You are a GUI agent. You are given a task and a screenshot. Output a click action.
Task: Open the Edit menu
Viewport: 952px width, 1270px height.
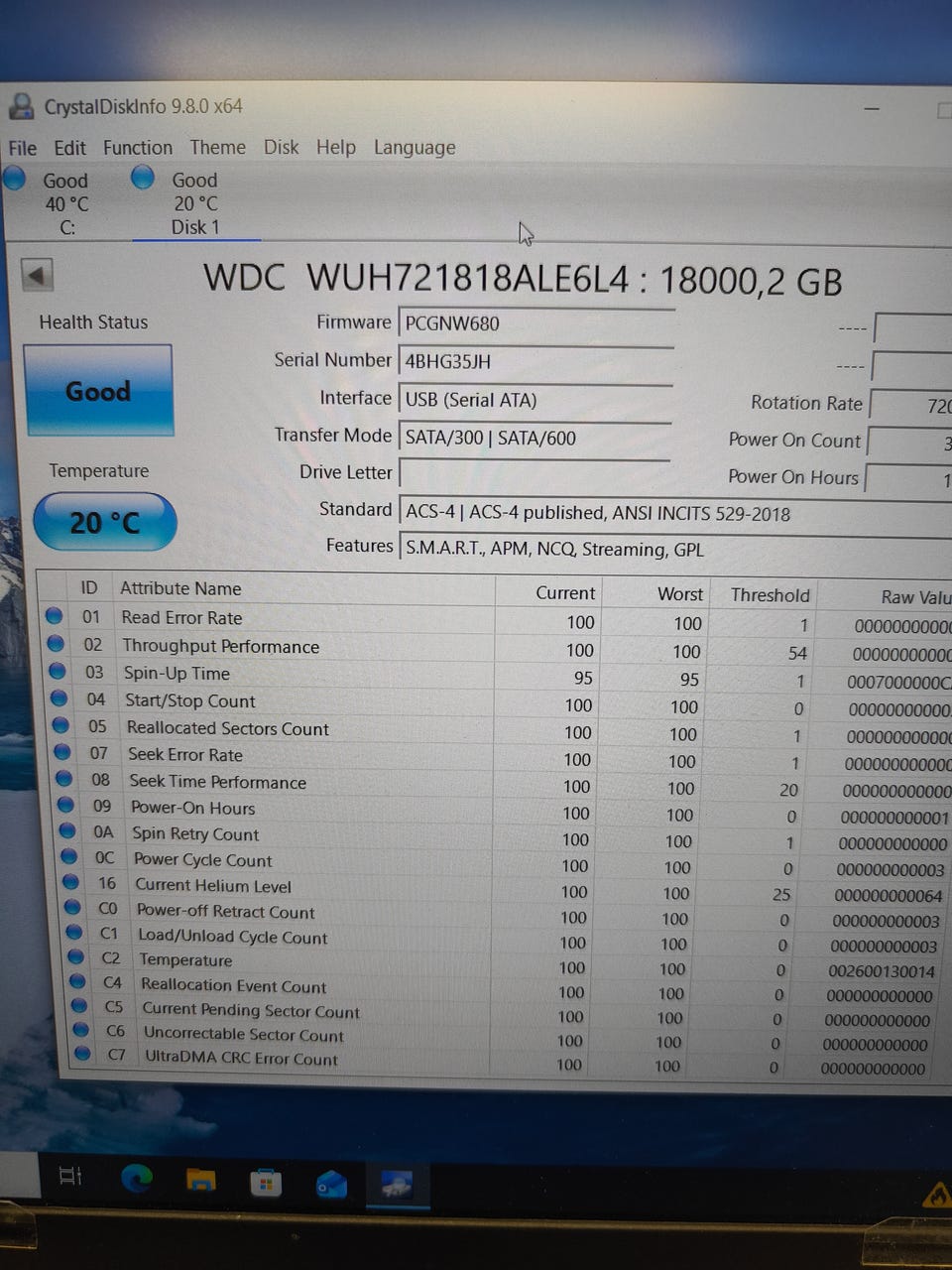pos(69,148)
